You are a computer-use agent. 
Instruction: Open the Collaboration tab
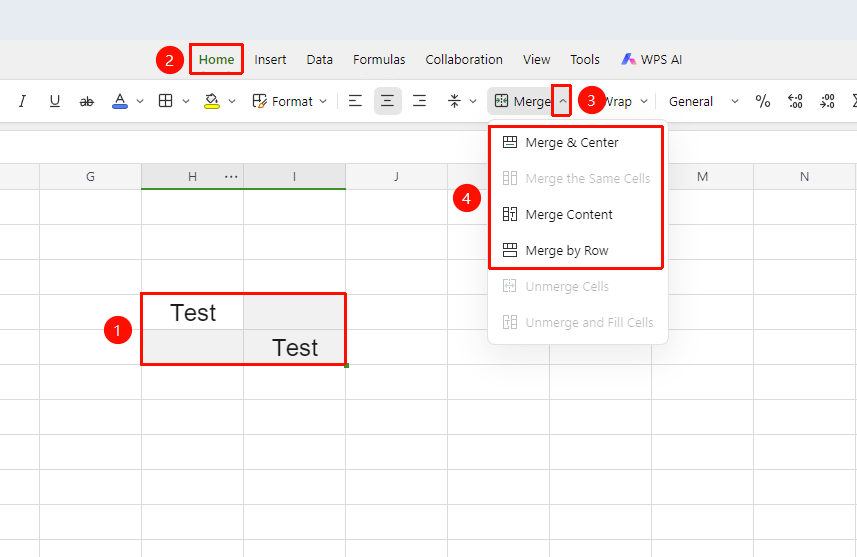[464, 60]
